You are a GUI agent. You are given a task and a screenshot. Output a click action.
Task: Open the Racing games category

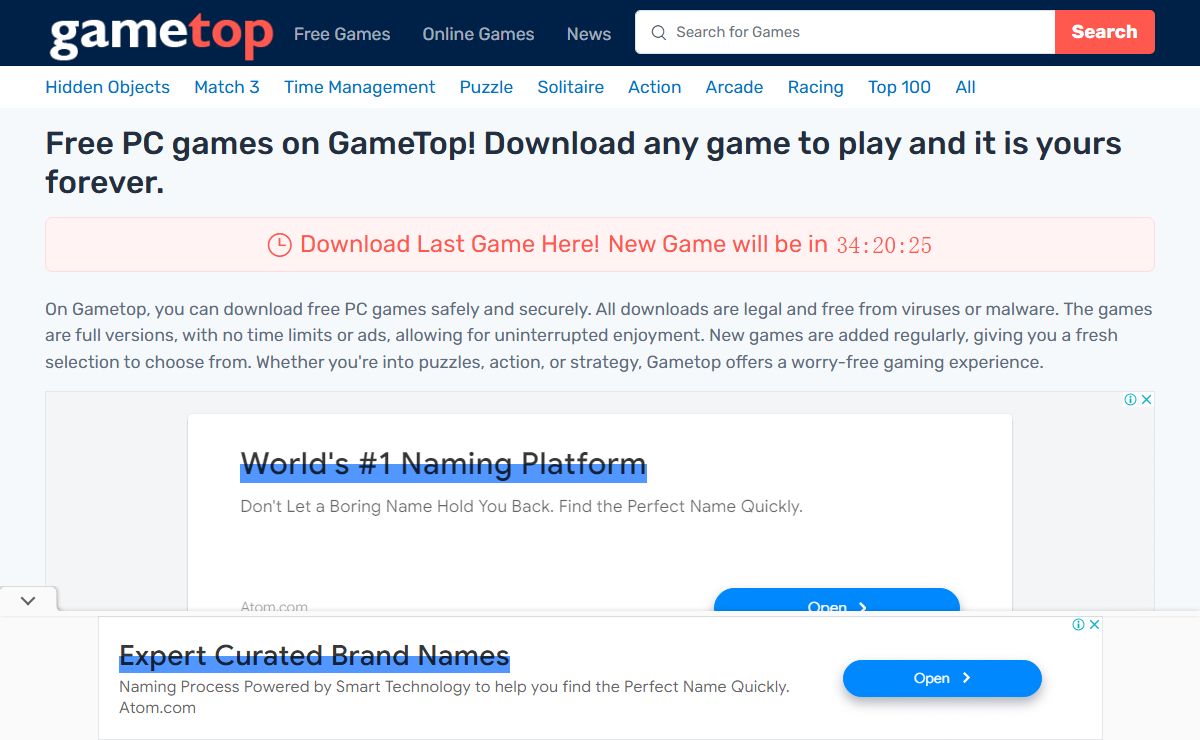[816, 87]
